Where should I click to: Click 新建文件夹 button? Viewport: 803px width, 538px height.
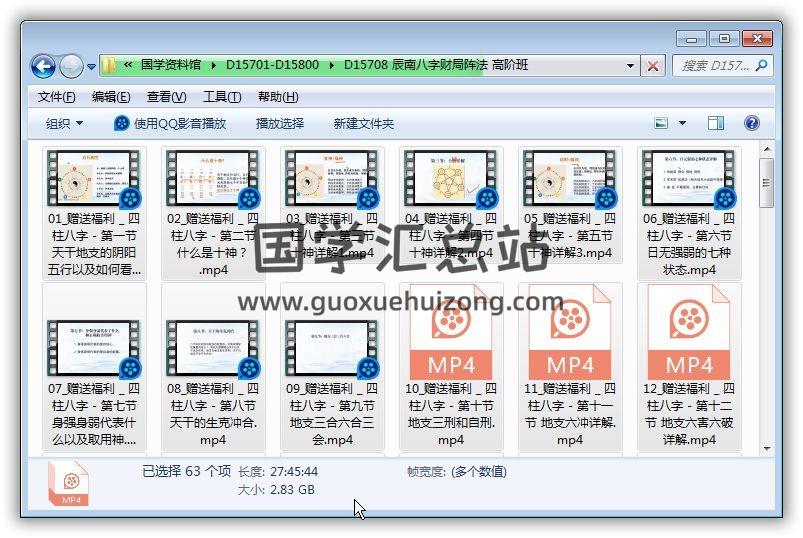click(x=364, y=123)
